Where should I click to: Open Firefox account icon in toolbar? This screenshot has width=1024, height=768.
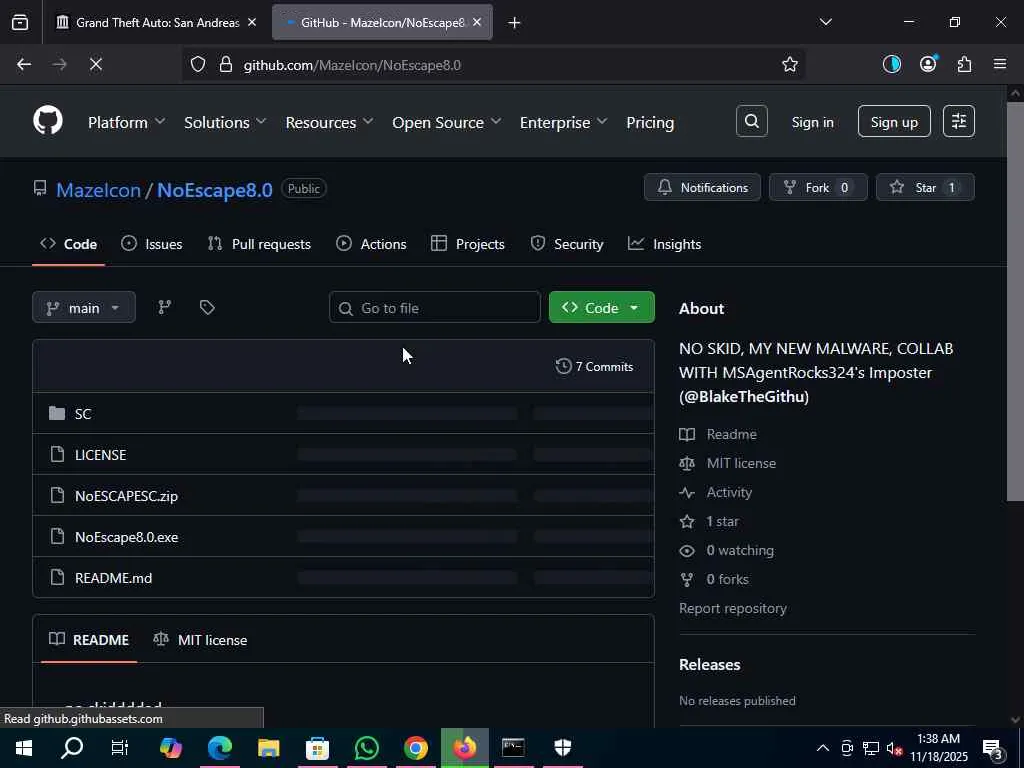click(x=928, y=64)
